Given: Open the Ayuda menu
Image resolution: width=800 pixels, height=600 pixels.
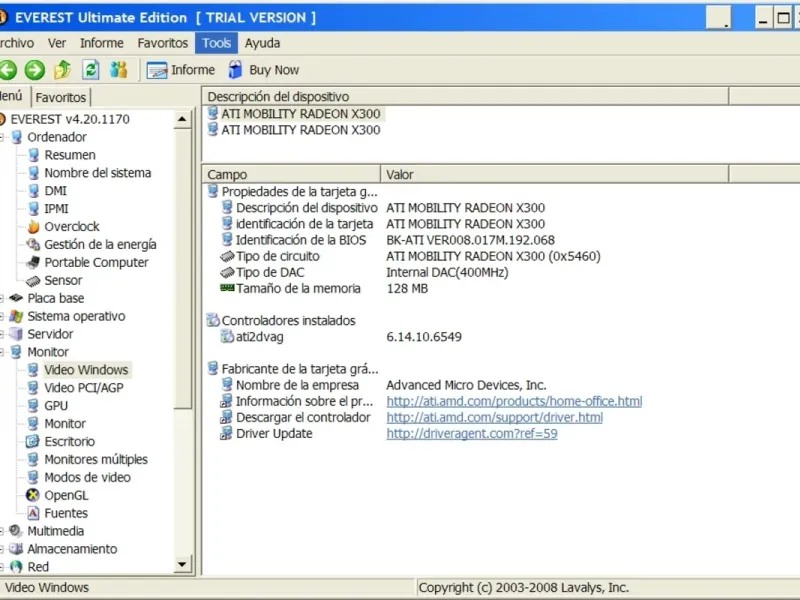Looking at the screenshot, I should pyautogui.click(x=262, y=43).
